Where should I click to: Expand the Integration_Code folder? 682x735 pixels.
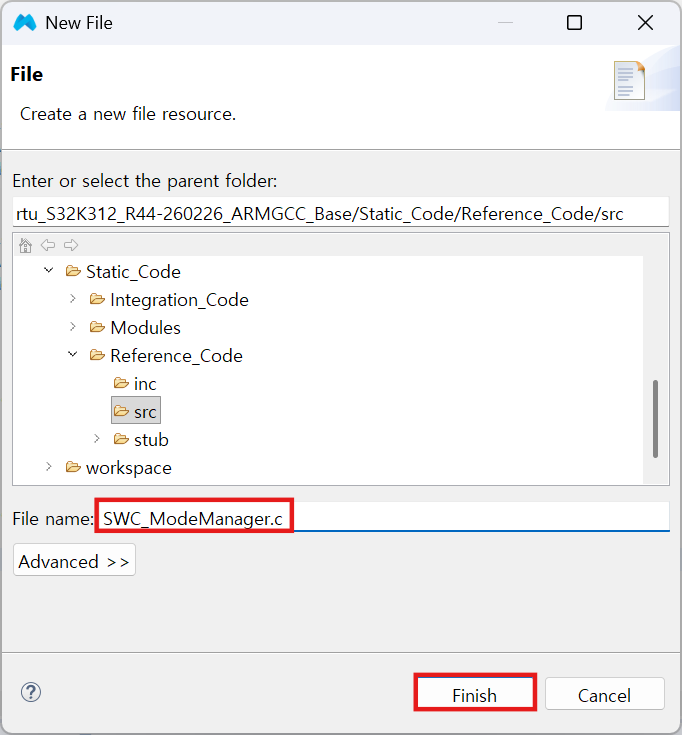[x=73, y=299]
